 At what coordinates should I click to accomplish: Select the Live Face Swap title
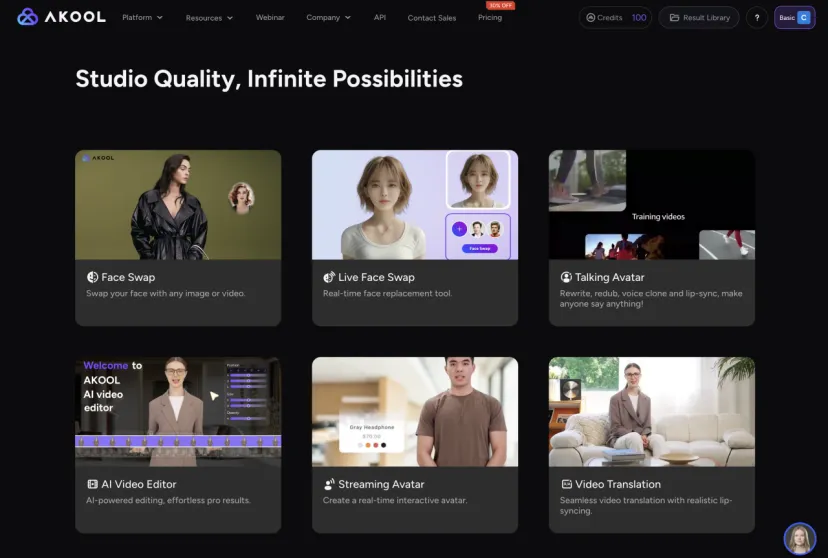pyautogui.click(x=377, y=277)
